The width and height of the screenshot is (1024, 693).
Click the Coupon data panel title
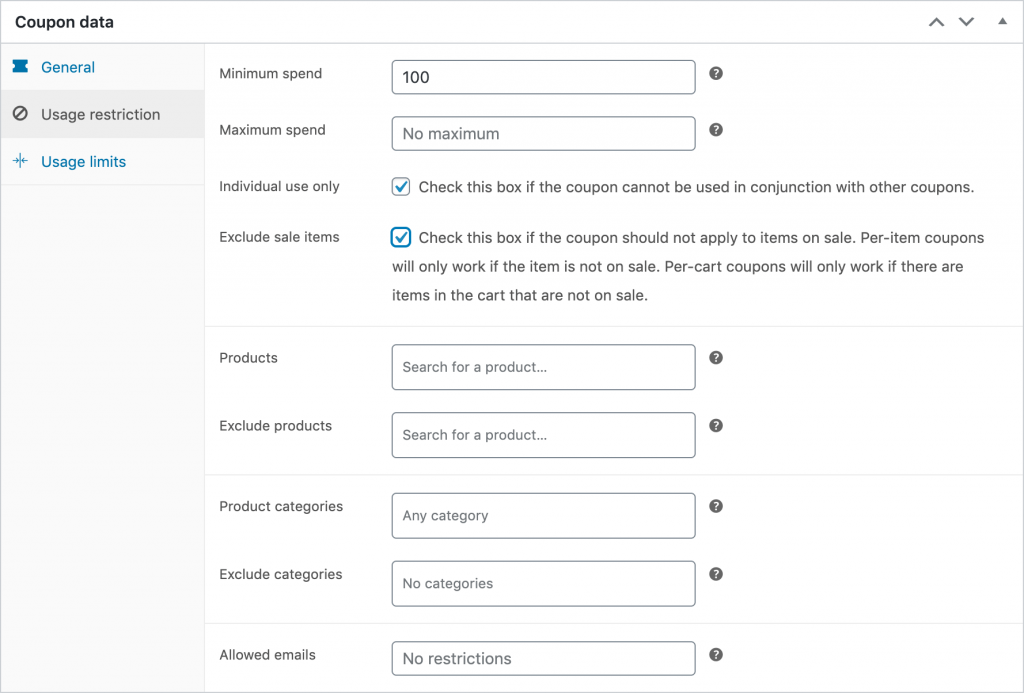[x=64, y=22]
